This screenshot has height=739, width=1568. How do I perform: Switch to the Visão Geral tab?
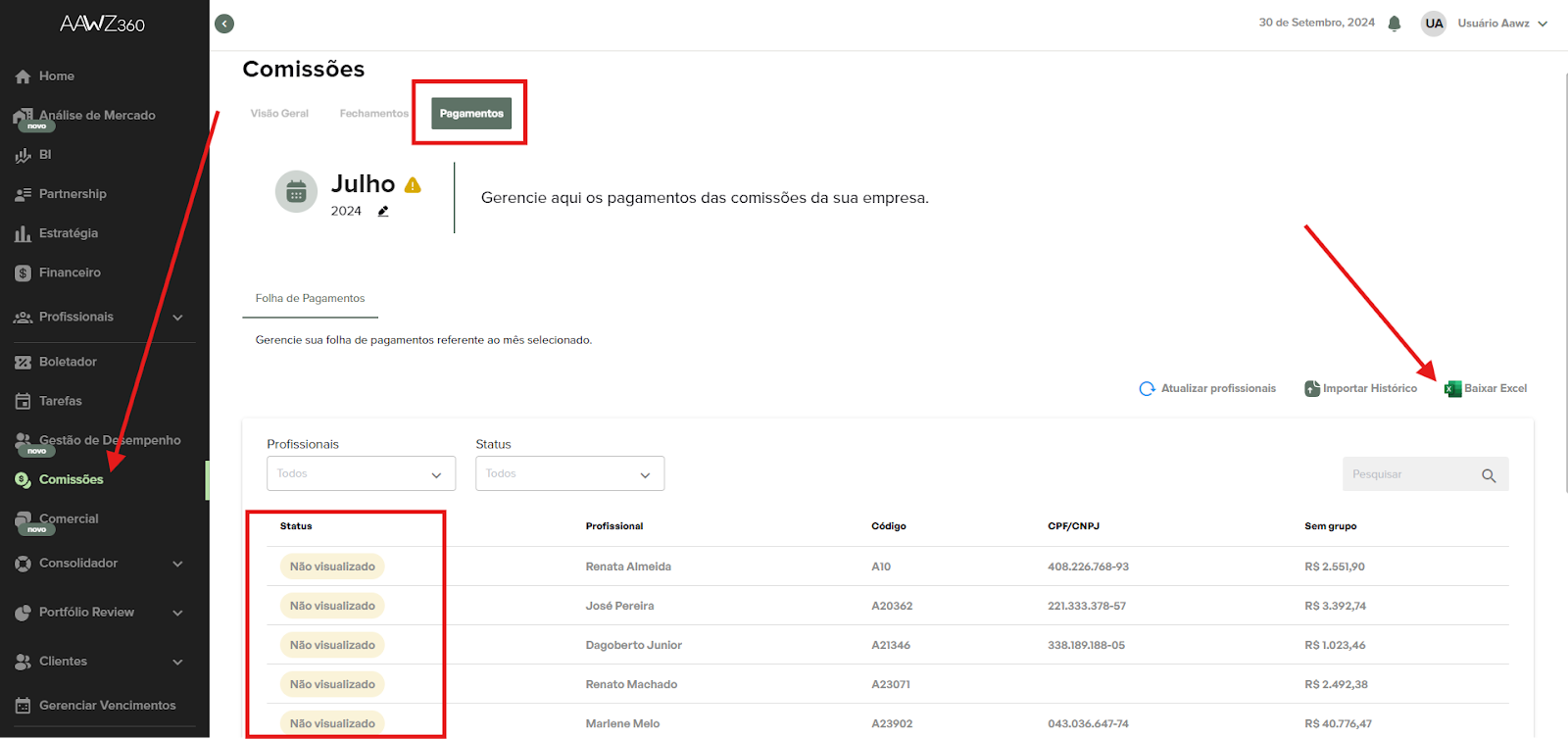(279, 114)
